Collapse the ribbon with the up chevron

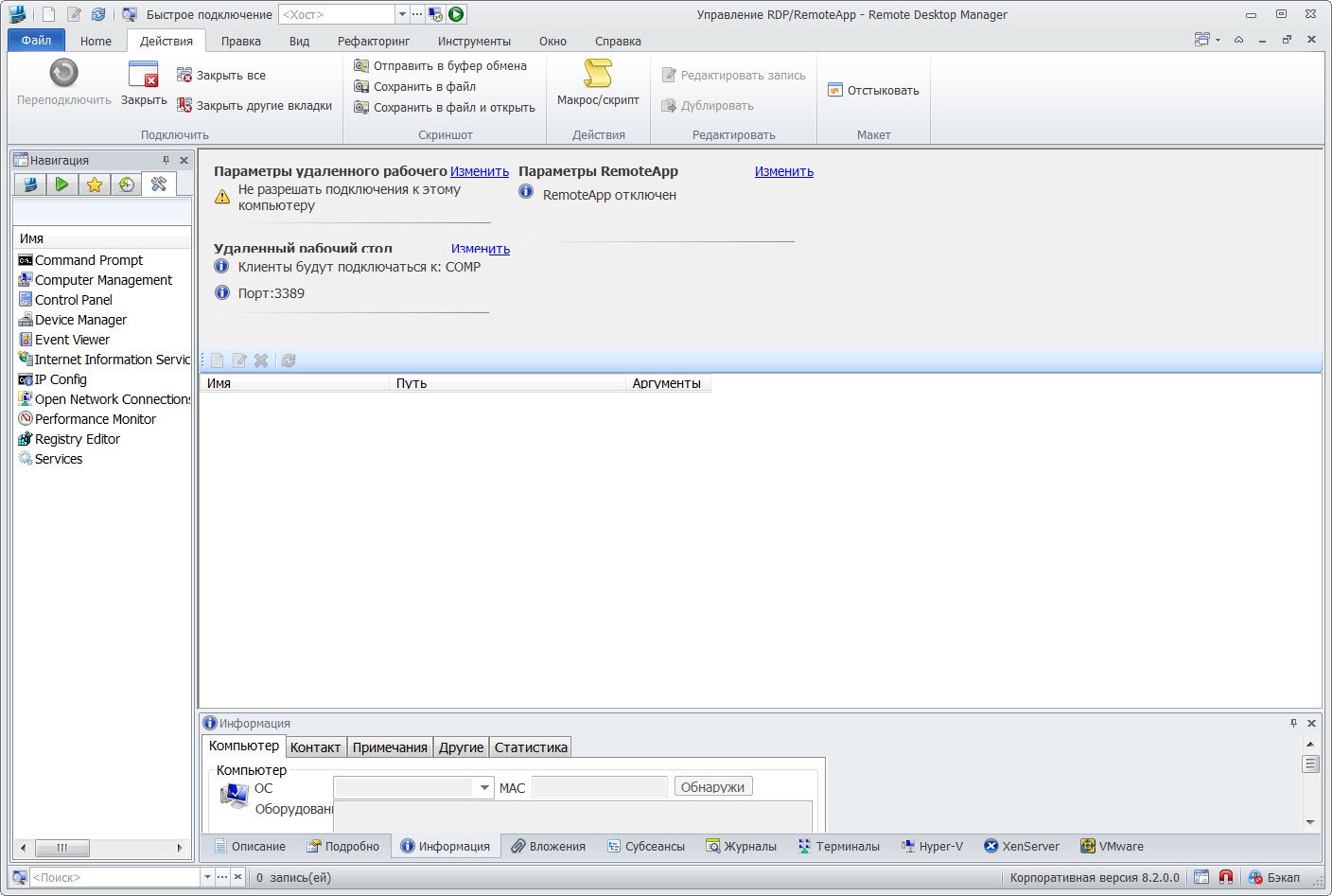coord(1238,40)
